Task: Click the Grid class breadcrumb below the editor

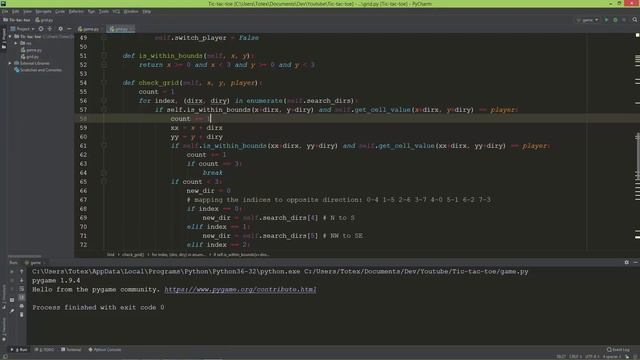Action: tap(111, 254)
